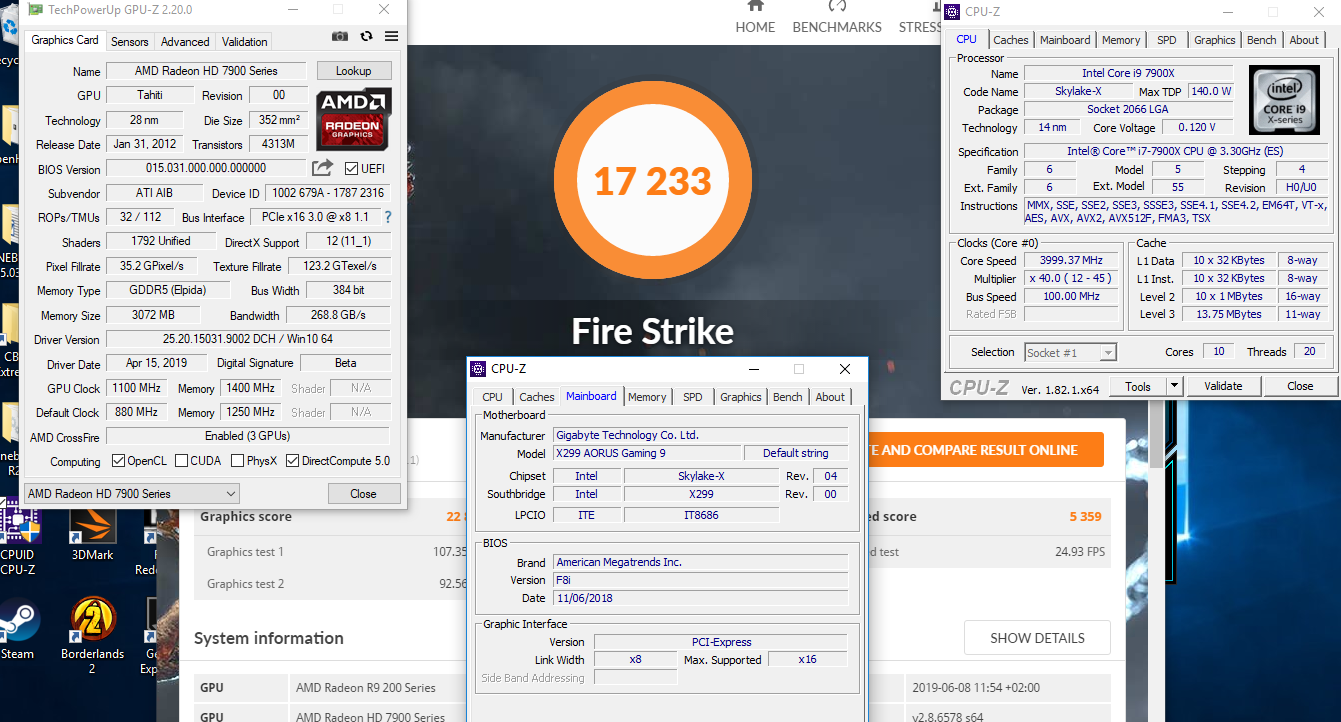The image size is (1341, 722).
Task: Open Memory tab in the Mainboard CPU-Z window
Action: point(647,397)
